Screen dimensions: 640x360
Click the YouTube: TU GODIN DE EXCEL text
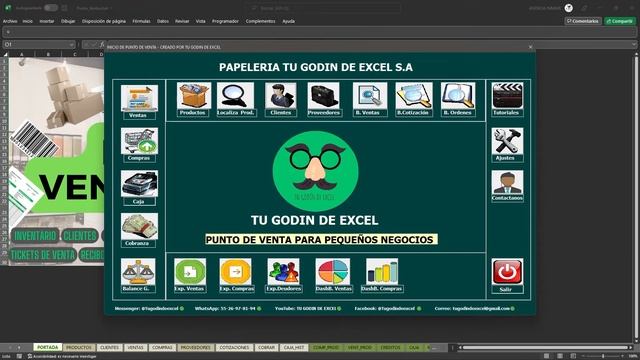tap(305, 309)
